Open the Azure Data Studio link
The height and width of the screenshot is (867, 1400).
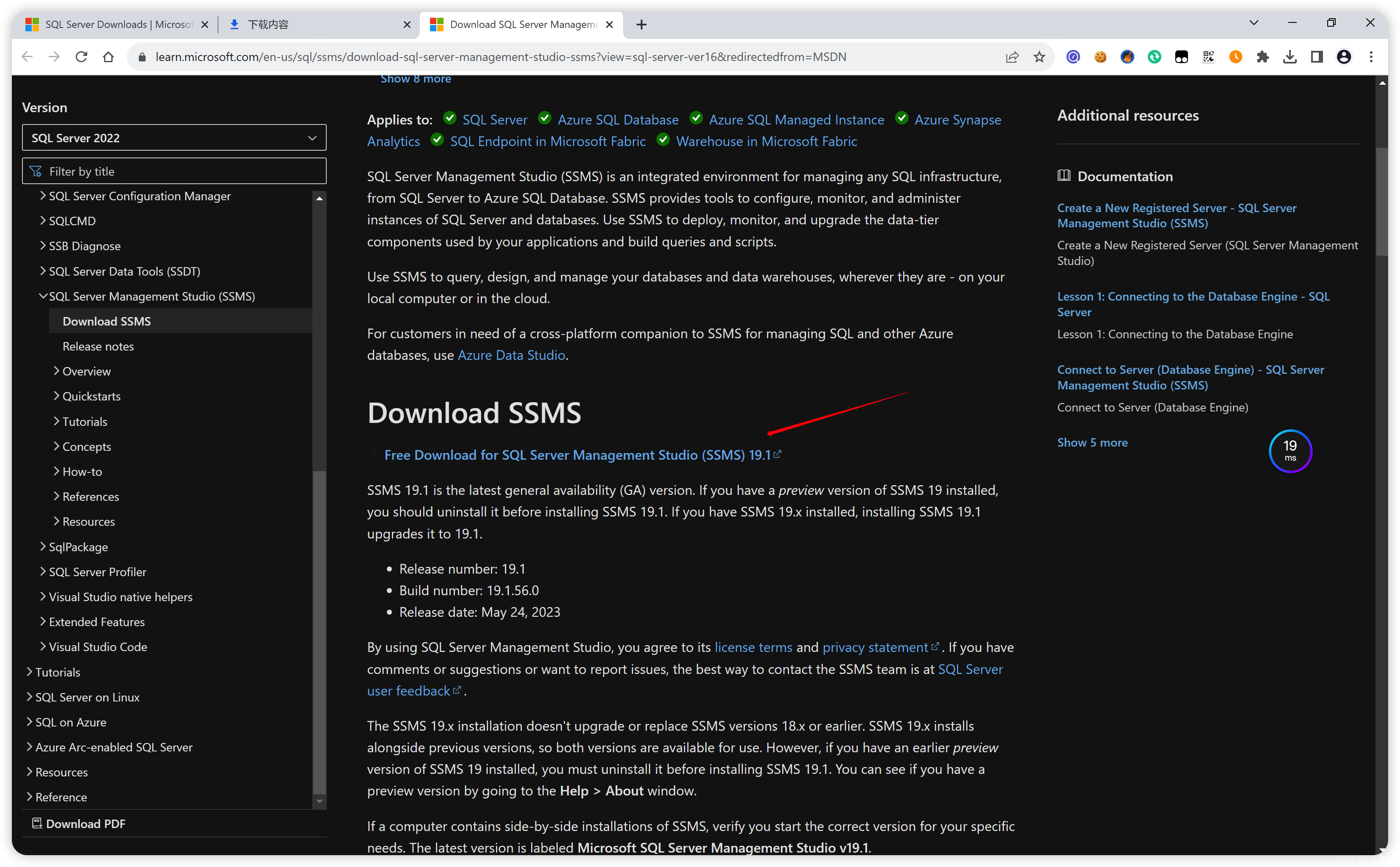point(511,355)
